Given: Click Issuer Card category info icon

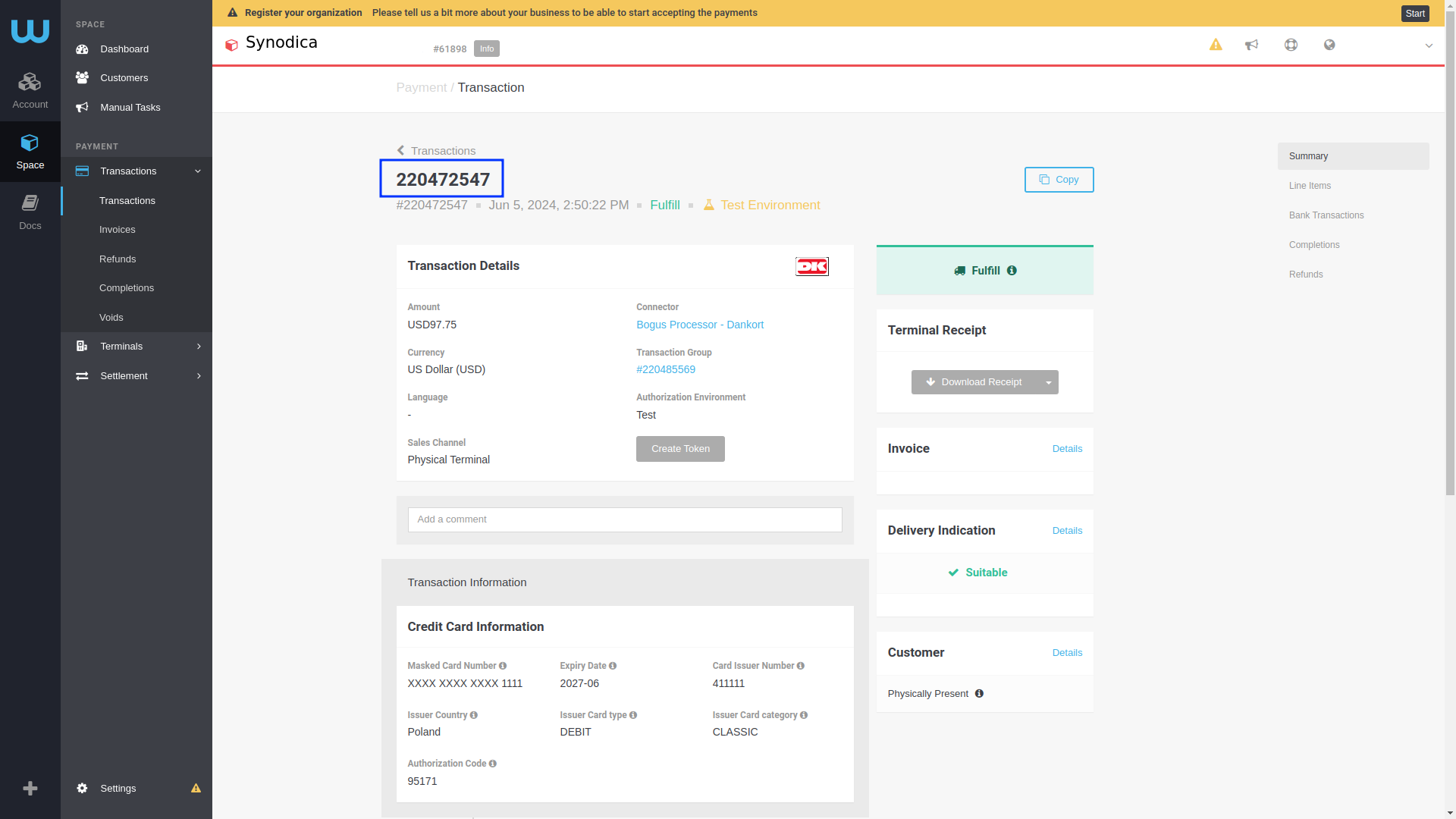Looking at the screenshot, I should pos(803,715).
